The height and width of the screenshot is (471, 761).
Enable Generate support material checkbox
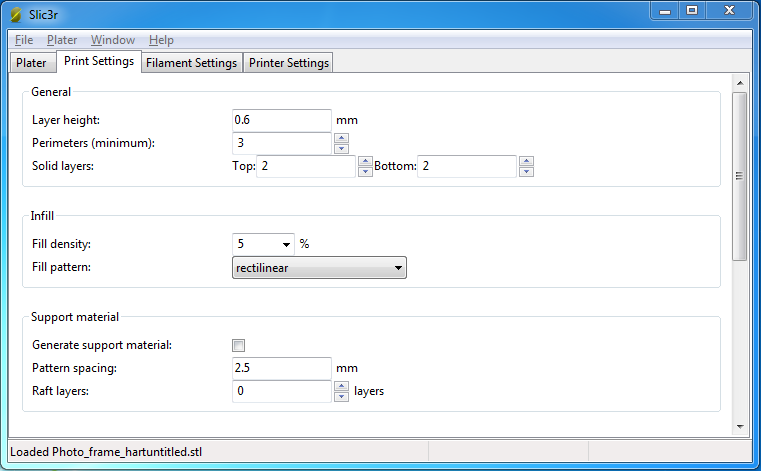[x=238, y=345]
